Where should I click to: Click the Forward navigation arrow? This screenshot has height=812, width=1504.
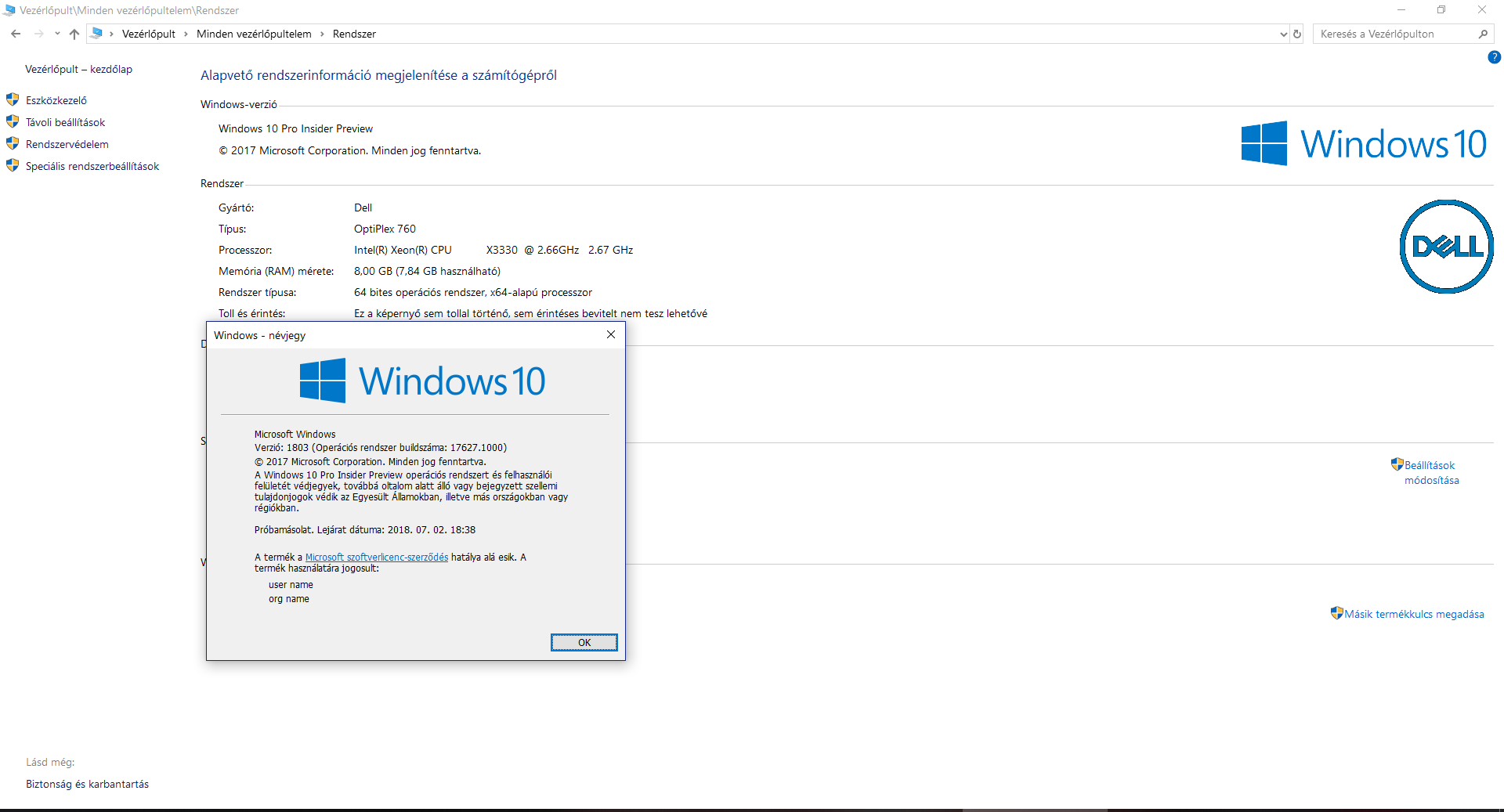point(38,34)
